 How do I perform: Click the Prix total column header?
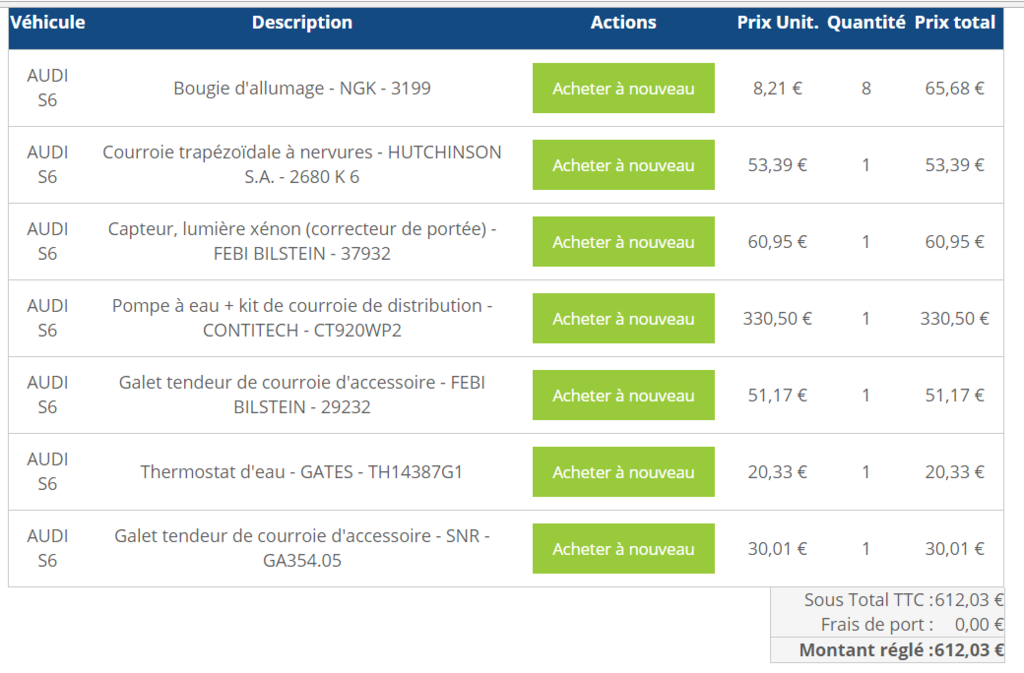(955, 22)
